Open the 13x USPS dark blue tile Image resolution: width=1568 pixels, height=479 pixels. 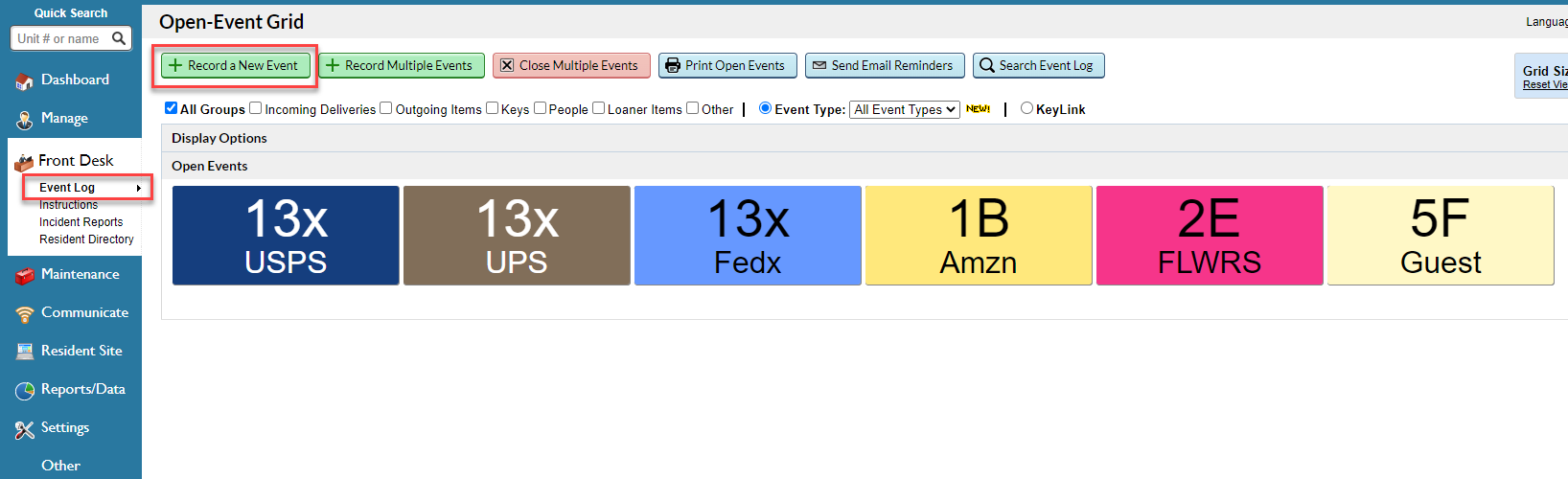click(x=286, y=236)
